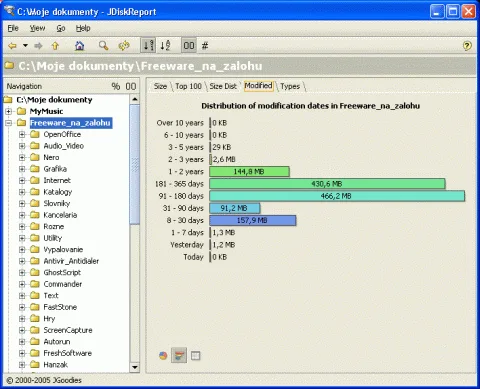
Task: Select the Vypalovanie folder
Action: 63,249
